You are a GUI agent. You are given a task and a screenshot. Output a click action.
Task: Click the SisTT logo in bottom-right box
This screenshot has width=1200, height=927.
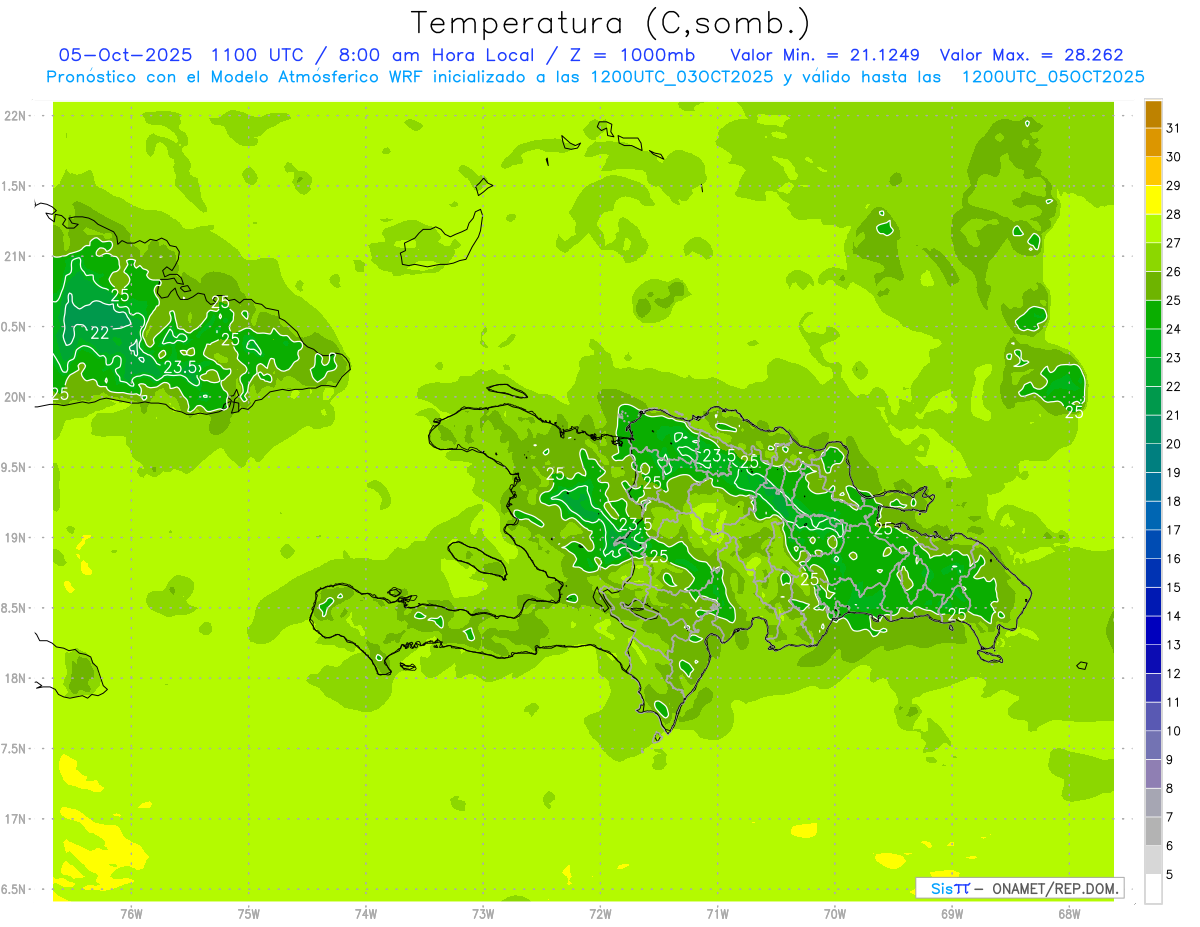[x=949, y=888]
